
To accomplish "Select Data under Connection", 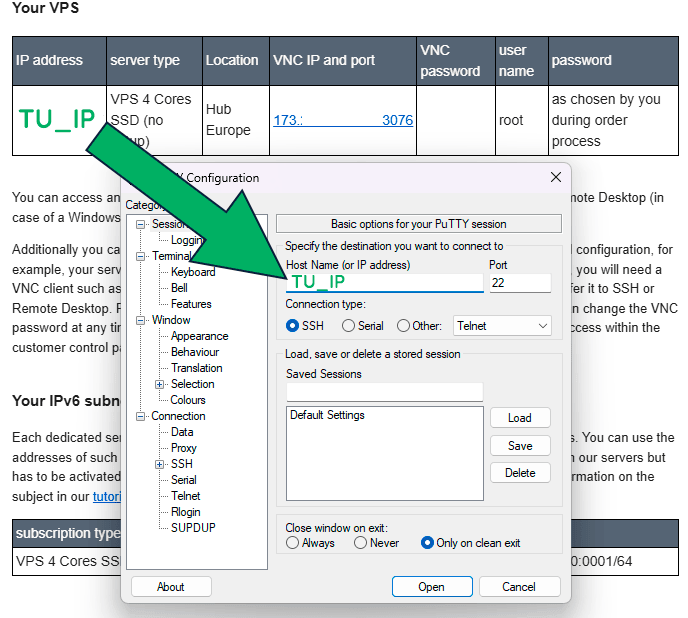I will click(182, 432).
